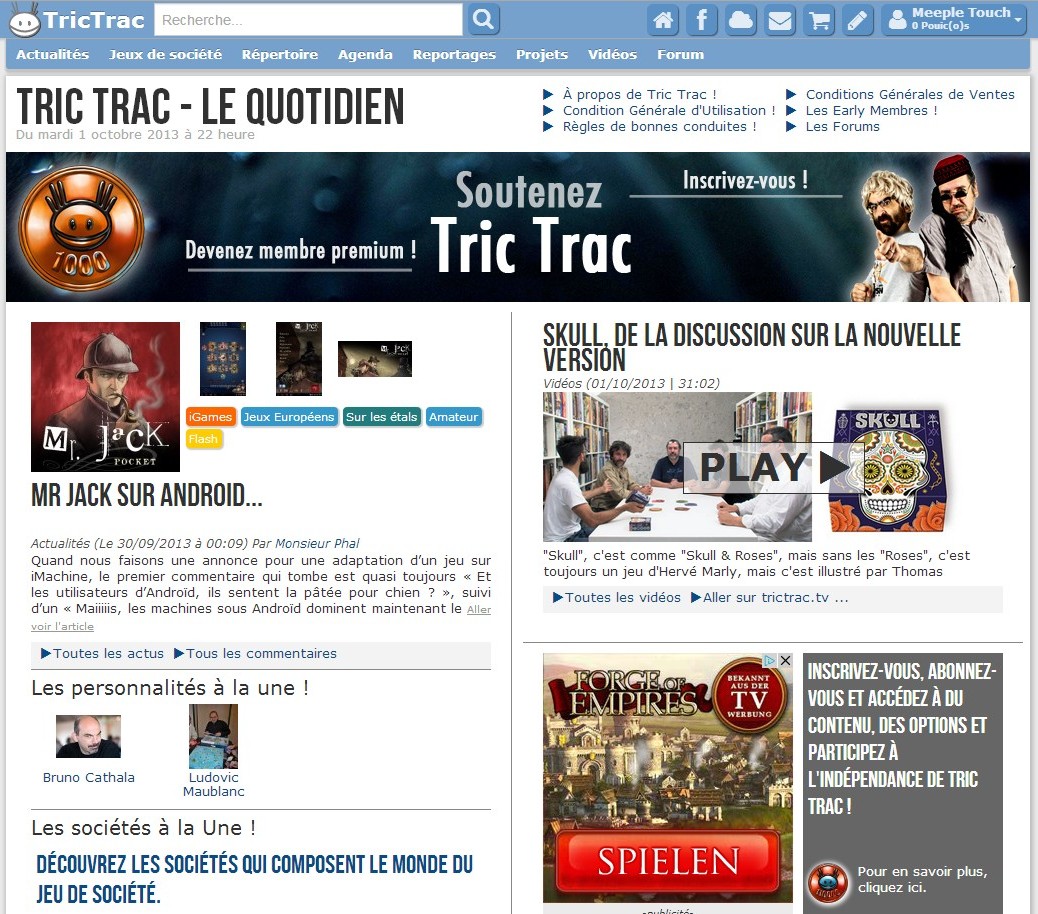Open the Agenda menu
Screen dimensions: 1038x914
point(365,54)
